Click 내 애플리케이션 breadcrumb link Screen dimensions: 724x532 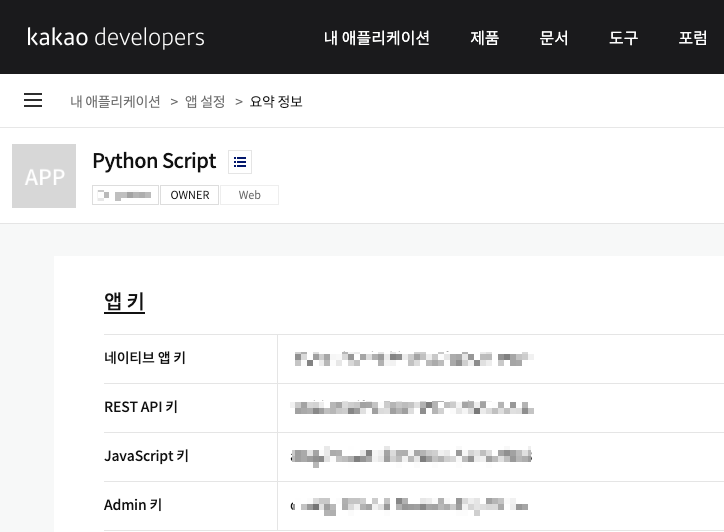pyautogui.click(x=115, y=101)
